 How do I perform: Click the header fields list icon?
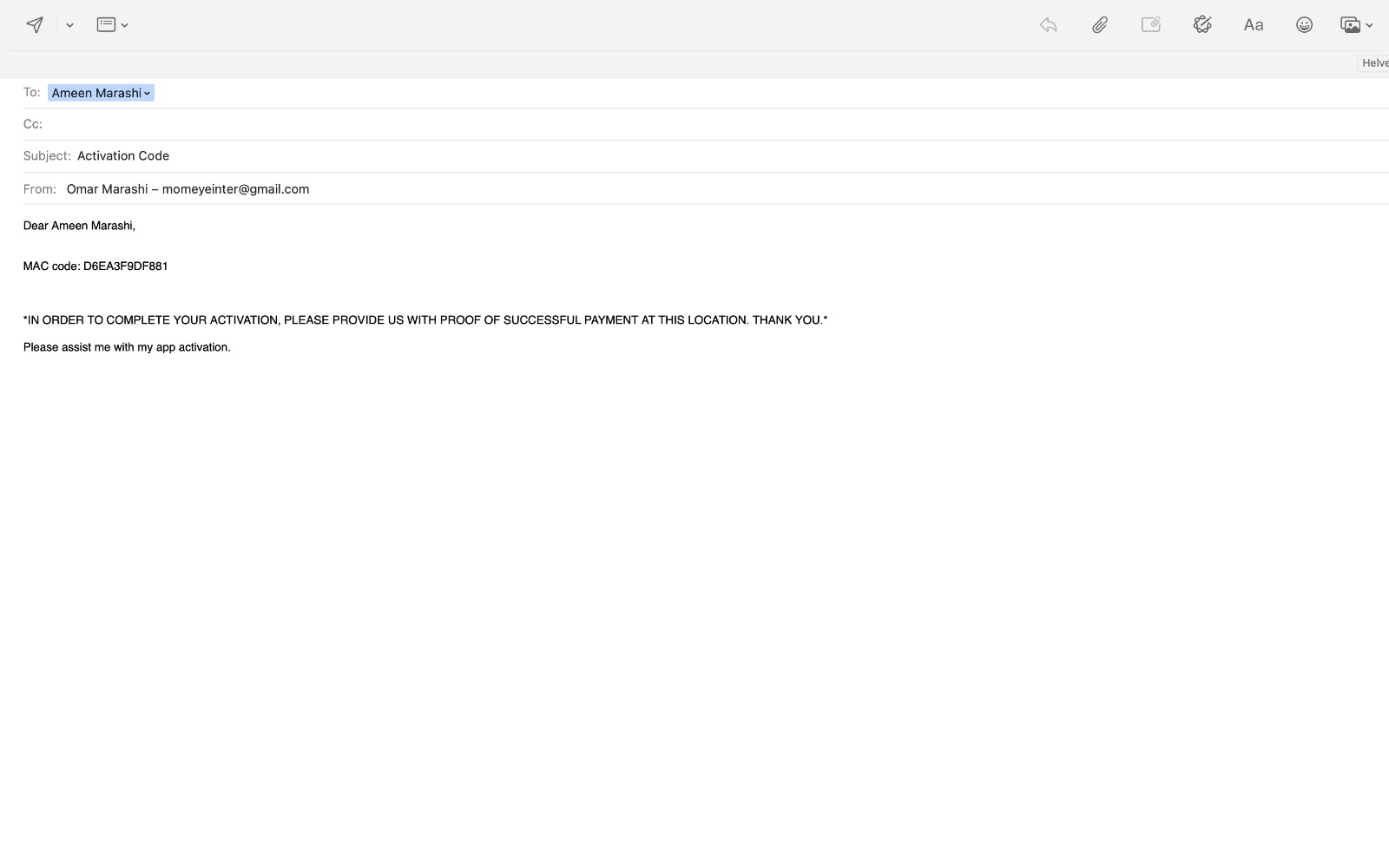coord(105,24)
